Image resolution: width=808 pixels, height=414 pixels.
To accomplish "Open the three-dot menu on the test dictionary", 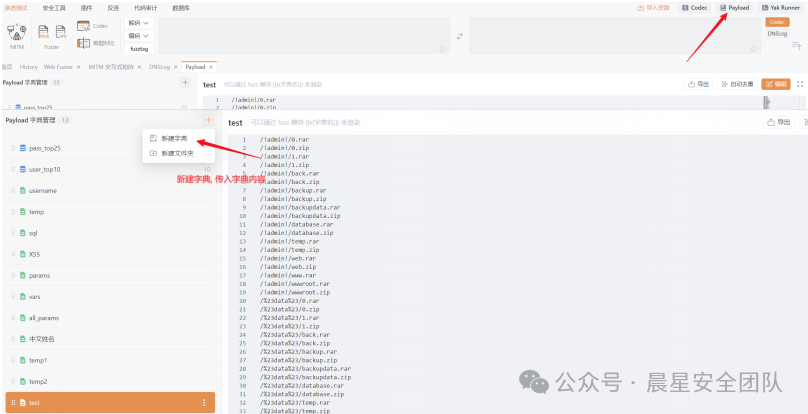I will point(204,403).
